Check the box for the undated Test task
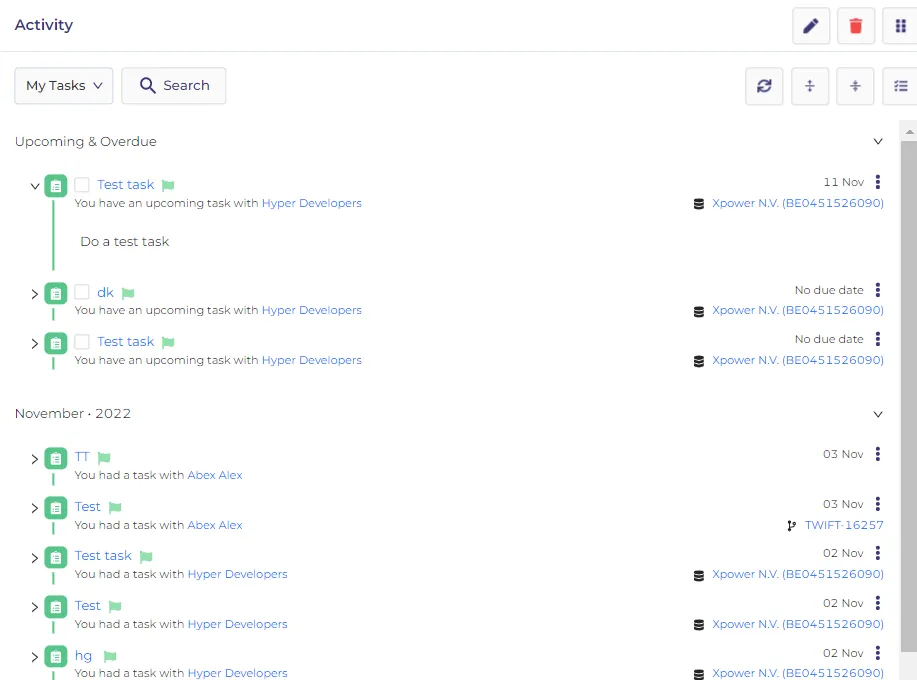This screenshot has width=917, height=680. coord(82,341)
